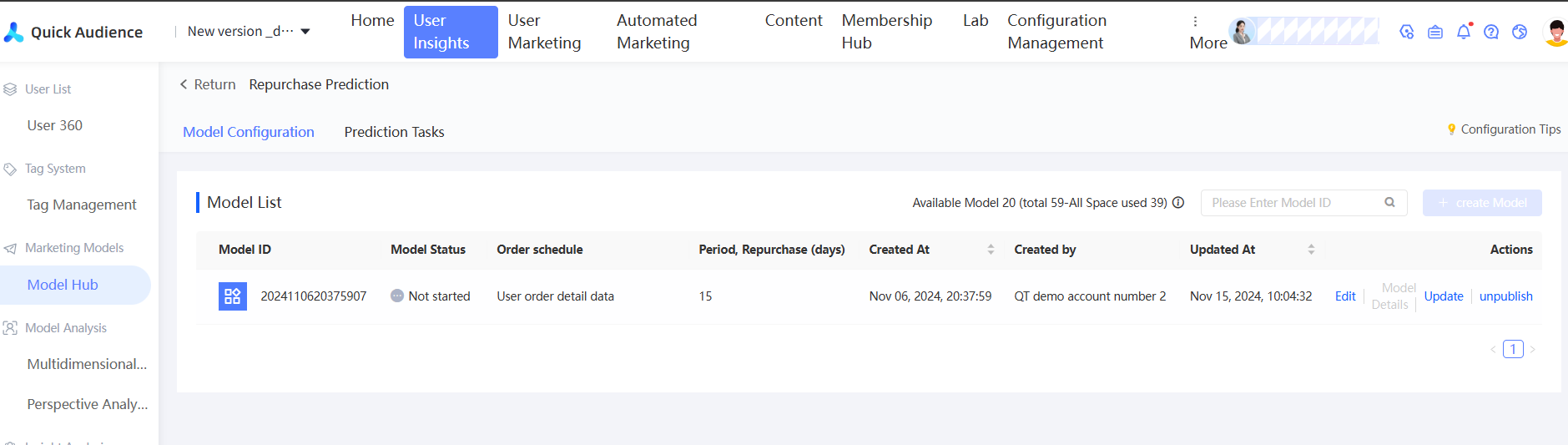The image size is (1568, 445).
Task: Open Model Hub in the sidebar
Action: [75, 285]
